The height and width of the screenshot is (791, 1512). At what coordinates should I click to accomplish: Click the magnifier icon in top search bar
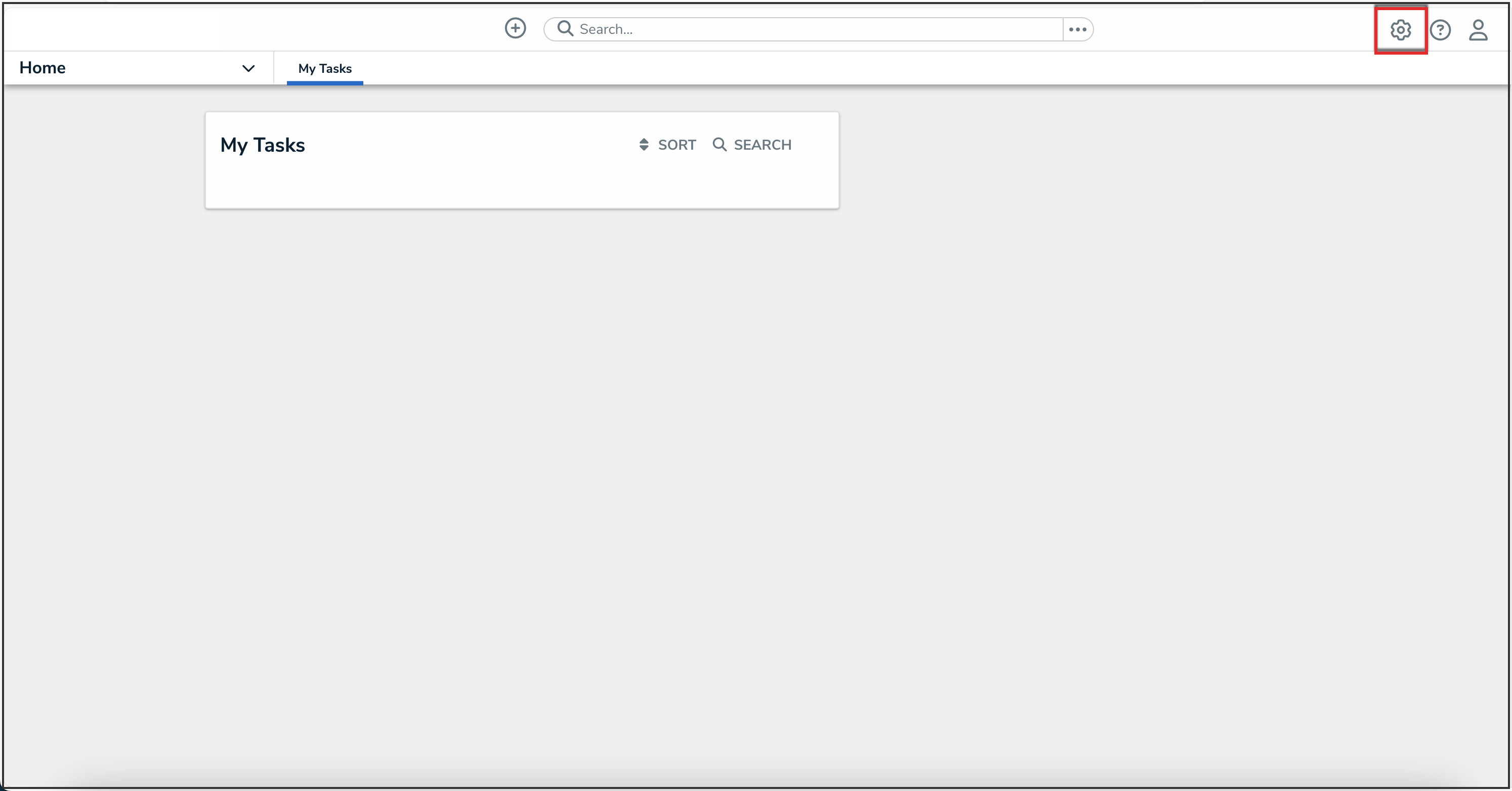[x=565, y=29]
